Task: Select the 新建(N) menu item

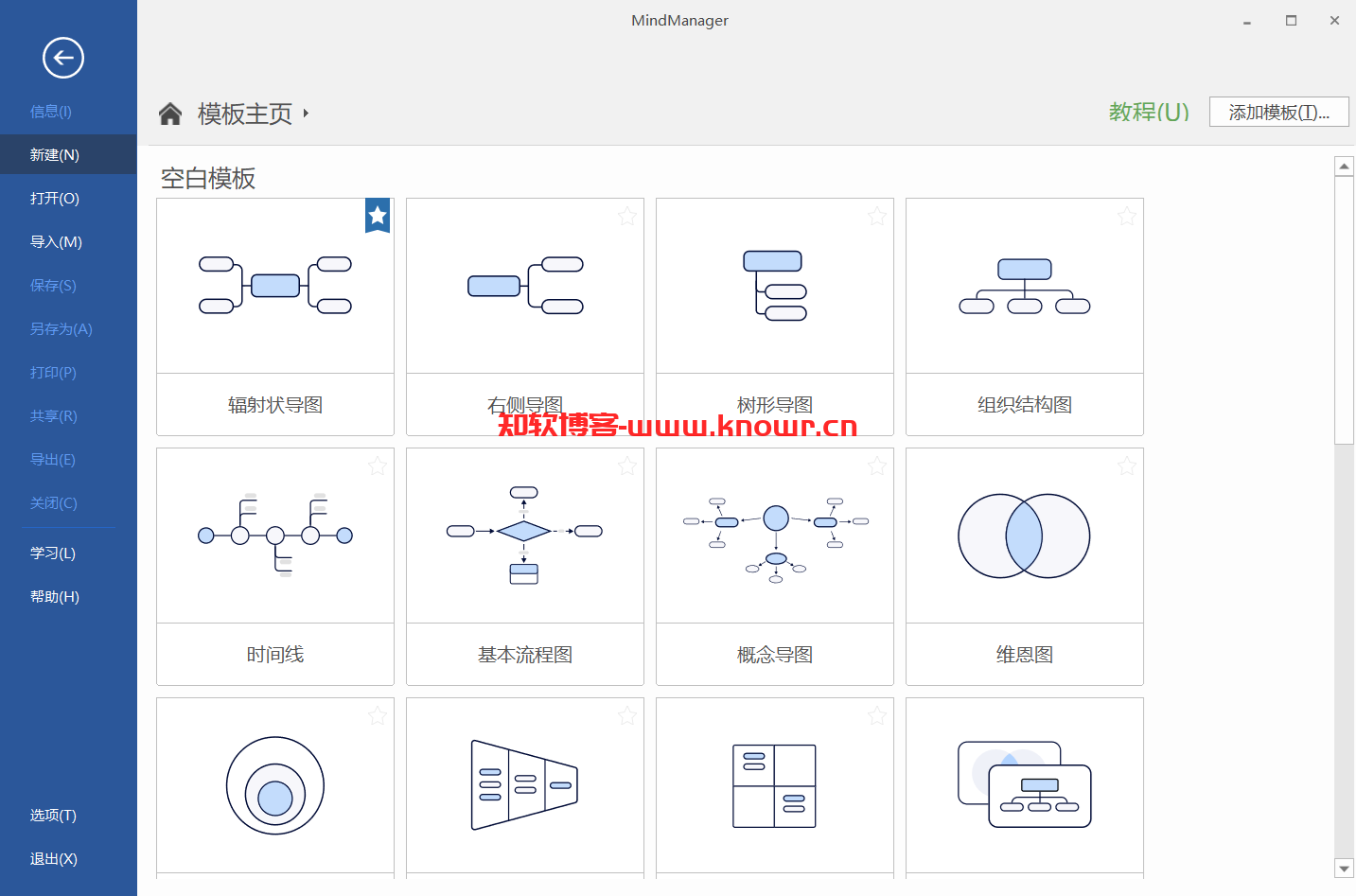Action: coord(68,154)
